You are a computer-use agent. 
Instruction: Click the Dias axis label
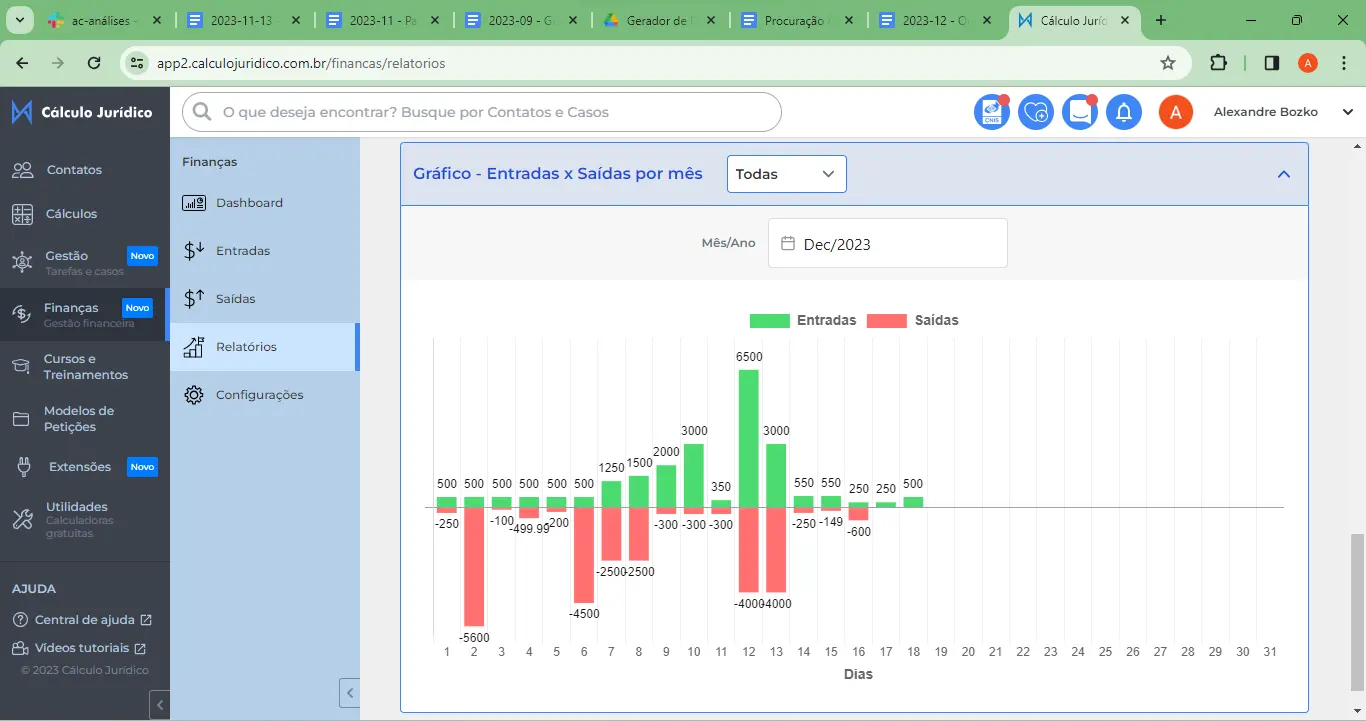pos(858,674)
